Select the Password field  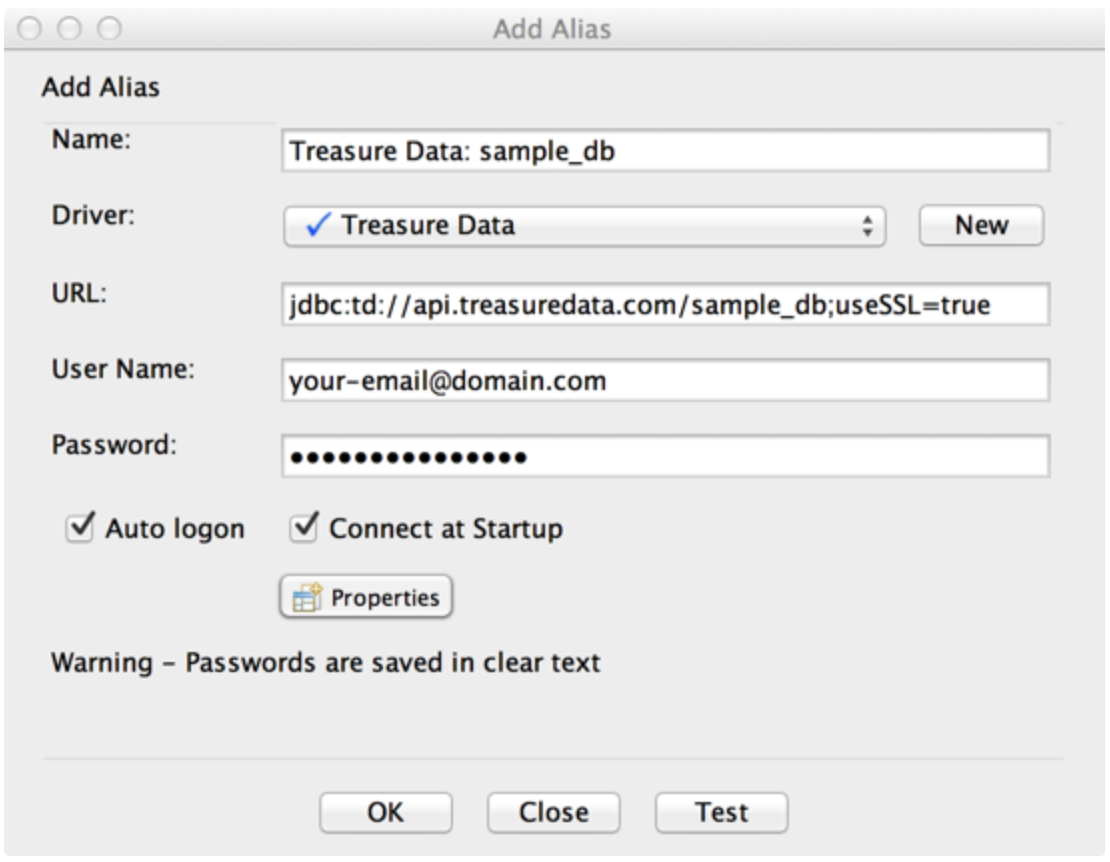(665, 457)
